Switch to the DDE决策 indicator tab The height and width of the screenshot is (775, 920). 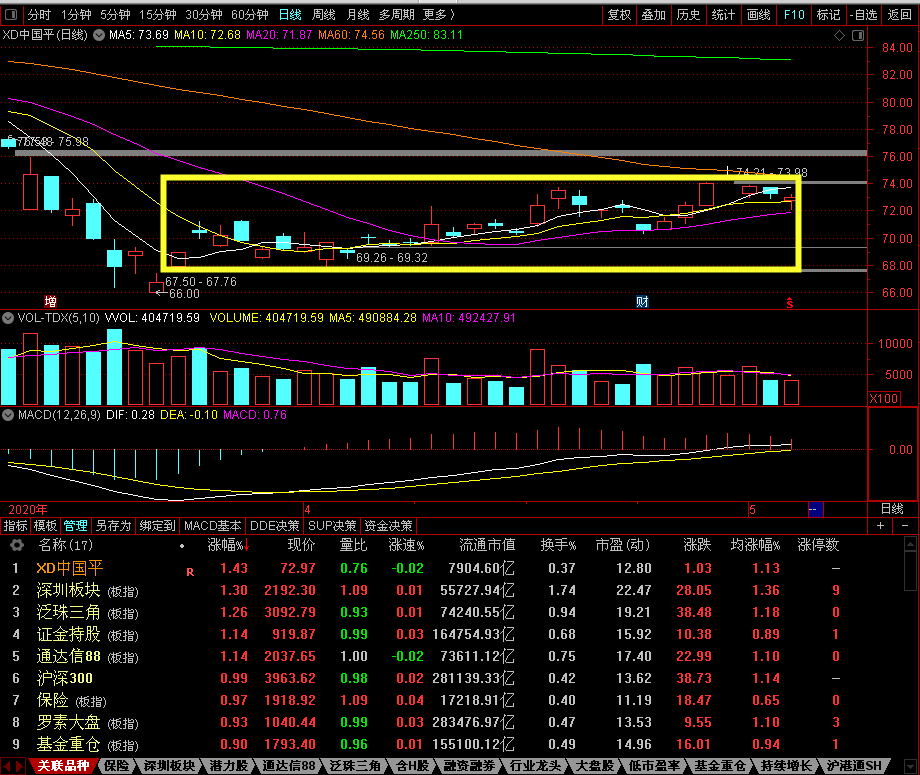tap(275, 526)
